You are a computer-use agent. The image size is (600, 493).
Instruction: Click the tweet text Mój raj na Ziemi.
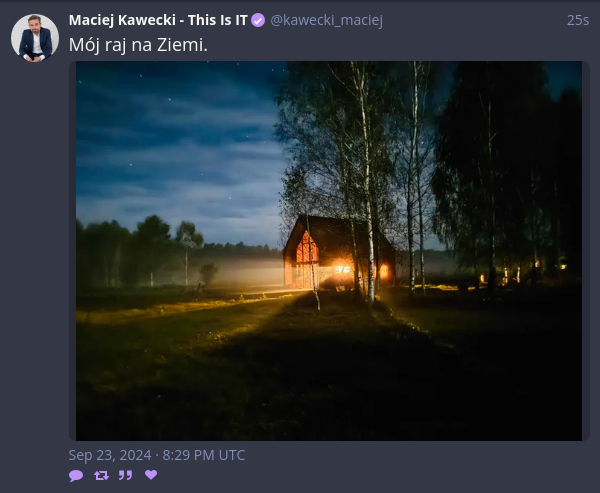point(138,45)
